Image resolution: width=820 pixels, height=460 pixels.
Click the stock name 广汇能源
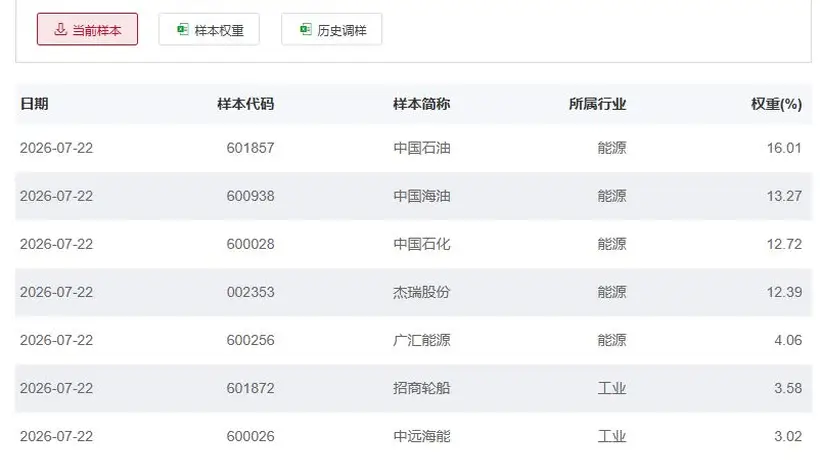(x=422, y=340)
